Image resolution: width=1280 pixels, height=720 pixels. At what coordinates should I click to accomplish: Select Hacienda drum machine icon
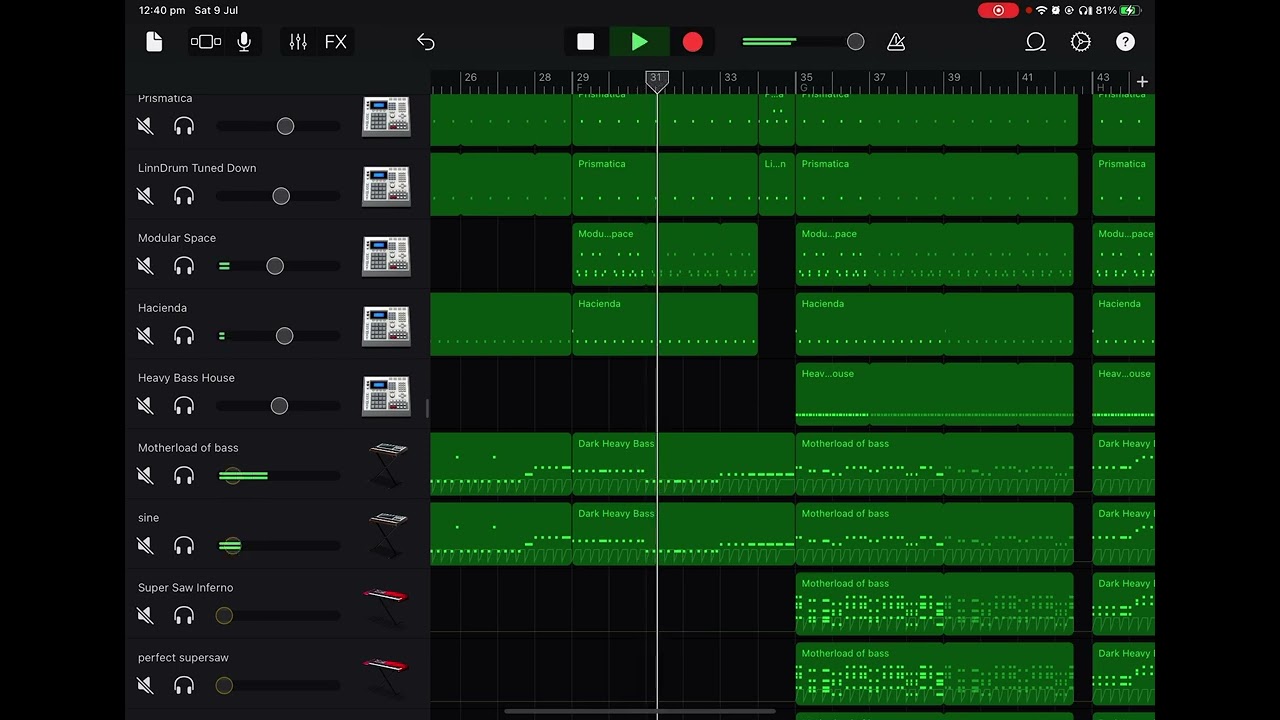pos(387,326)
